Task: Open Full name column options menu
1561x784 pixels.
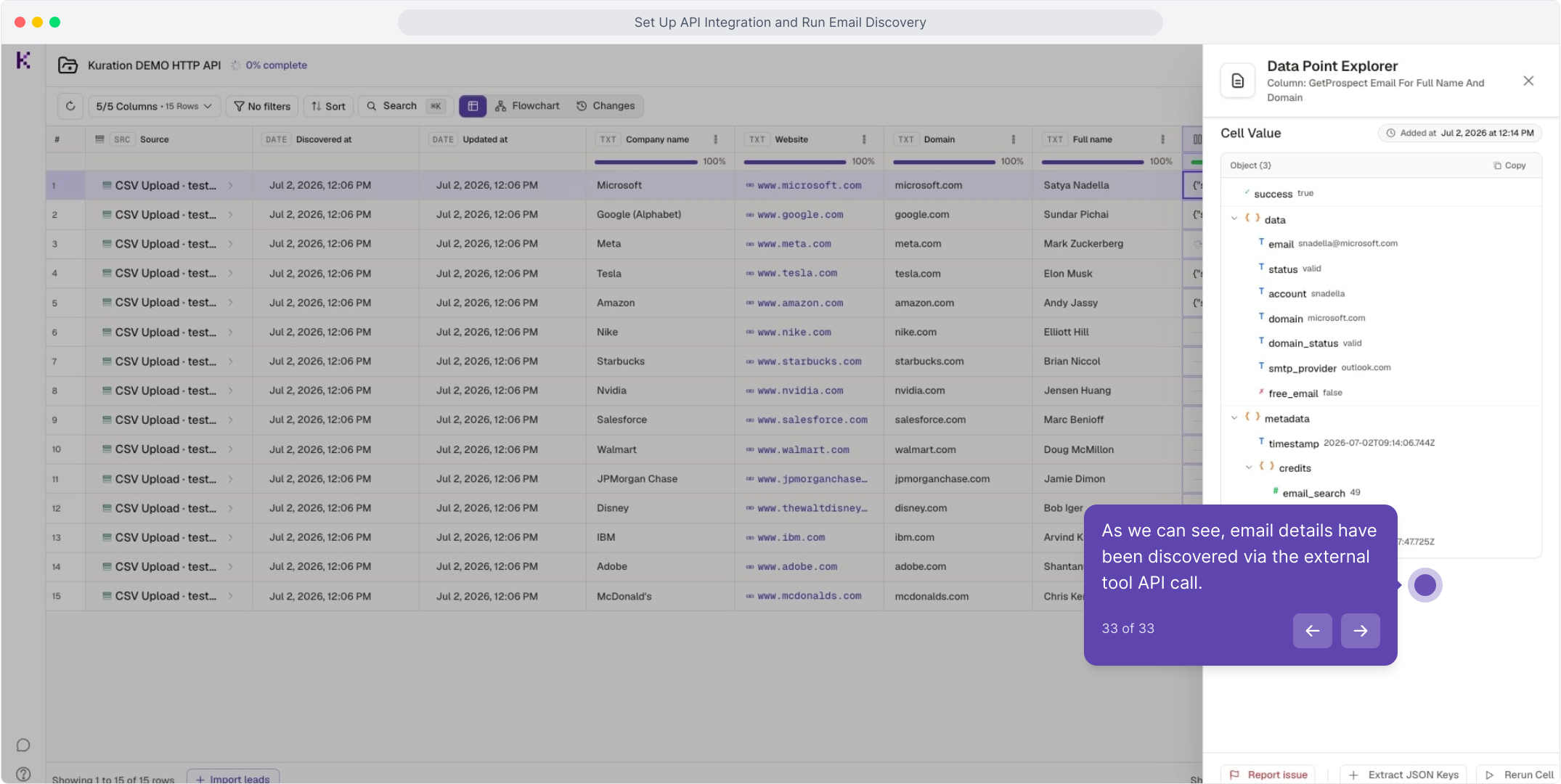Action: (1162, 139)
